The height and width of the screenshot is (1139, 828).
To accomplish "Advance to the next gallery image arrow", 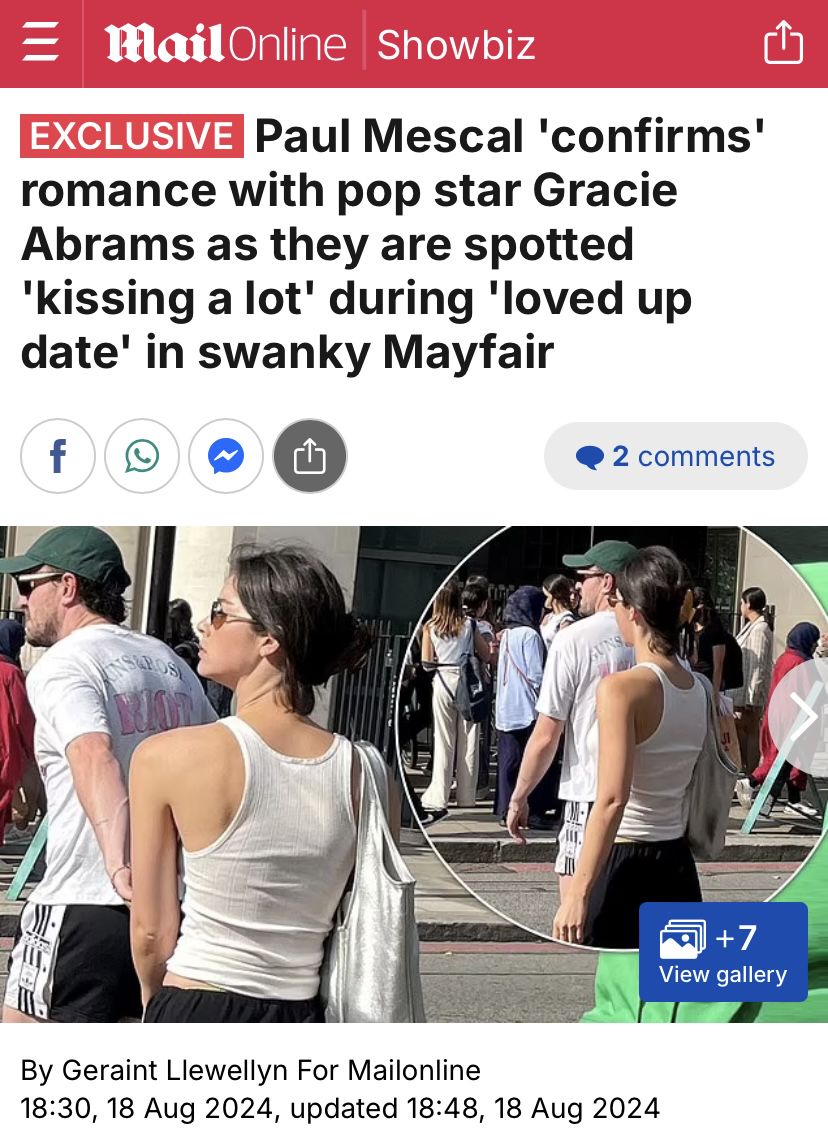I will click(x=801, y=716).
